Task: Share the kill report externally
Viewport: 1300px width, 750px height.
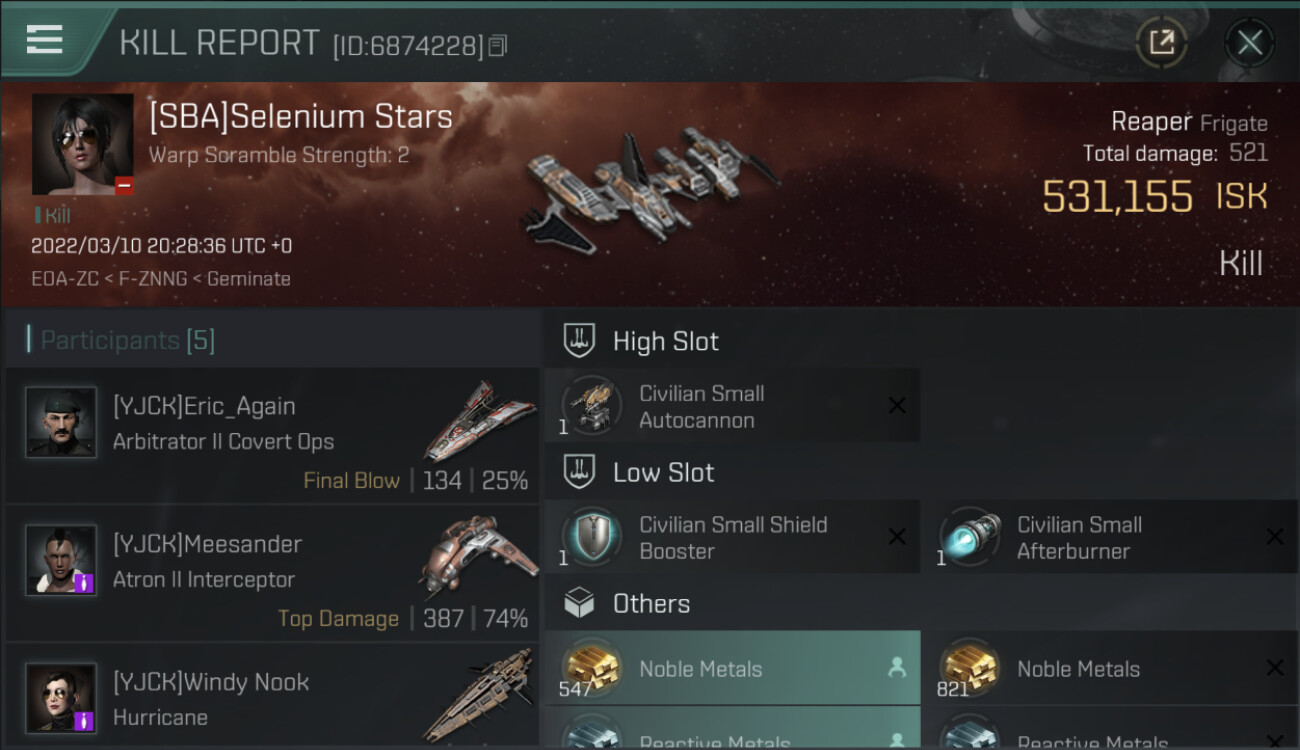Action: click(x=1161, y=42)
